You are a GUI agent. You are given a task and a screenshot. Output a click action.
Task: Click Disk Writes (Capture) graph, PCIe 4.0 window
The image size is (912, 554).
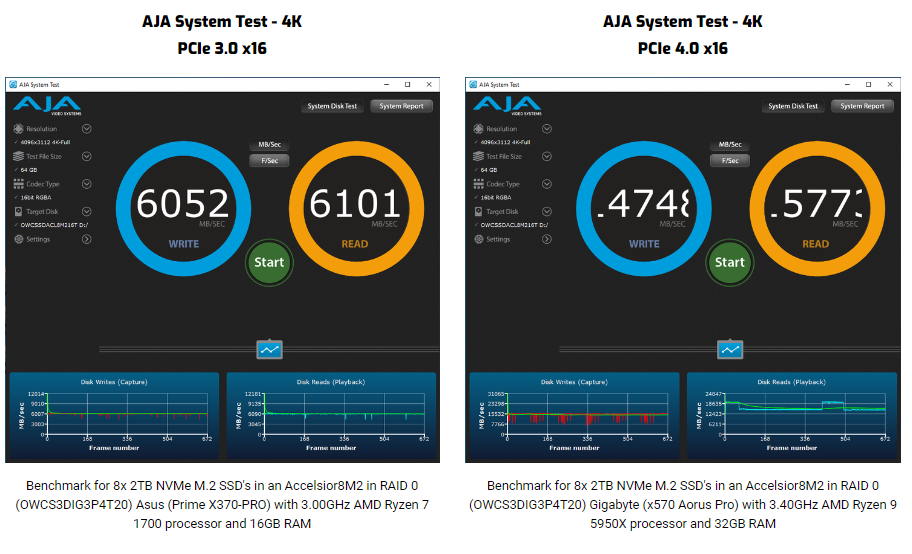click(574, 416)
